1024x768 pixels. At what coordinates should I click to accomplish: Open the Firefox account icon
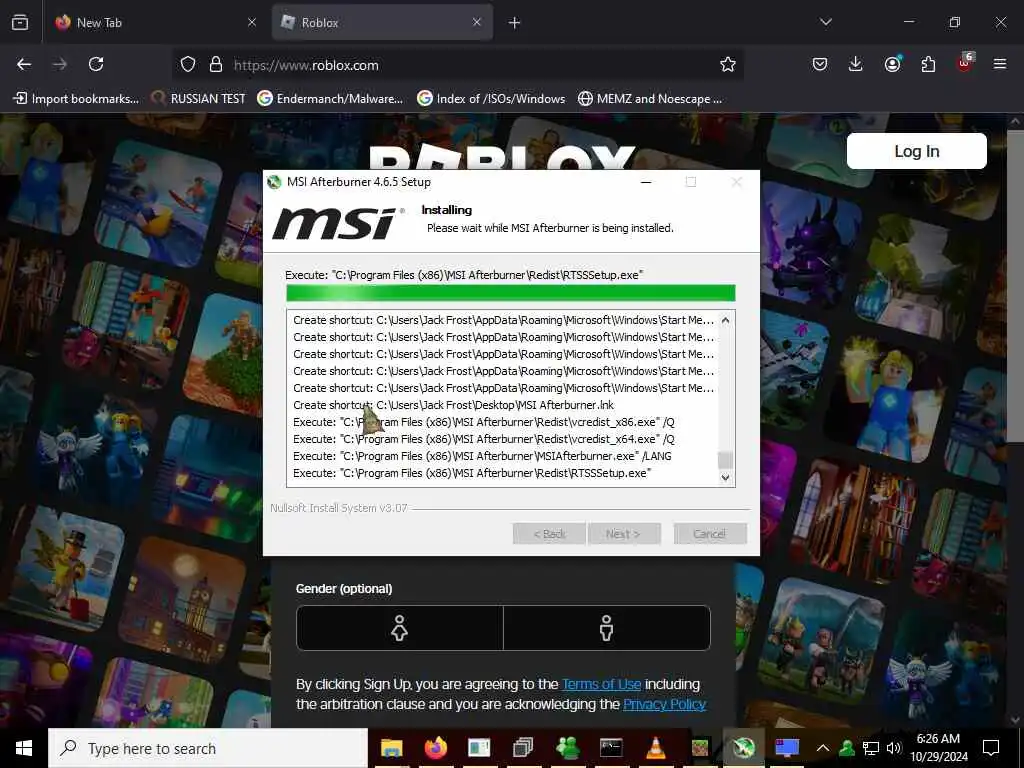(x=892, y=64)
